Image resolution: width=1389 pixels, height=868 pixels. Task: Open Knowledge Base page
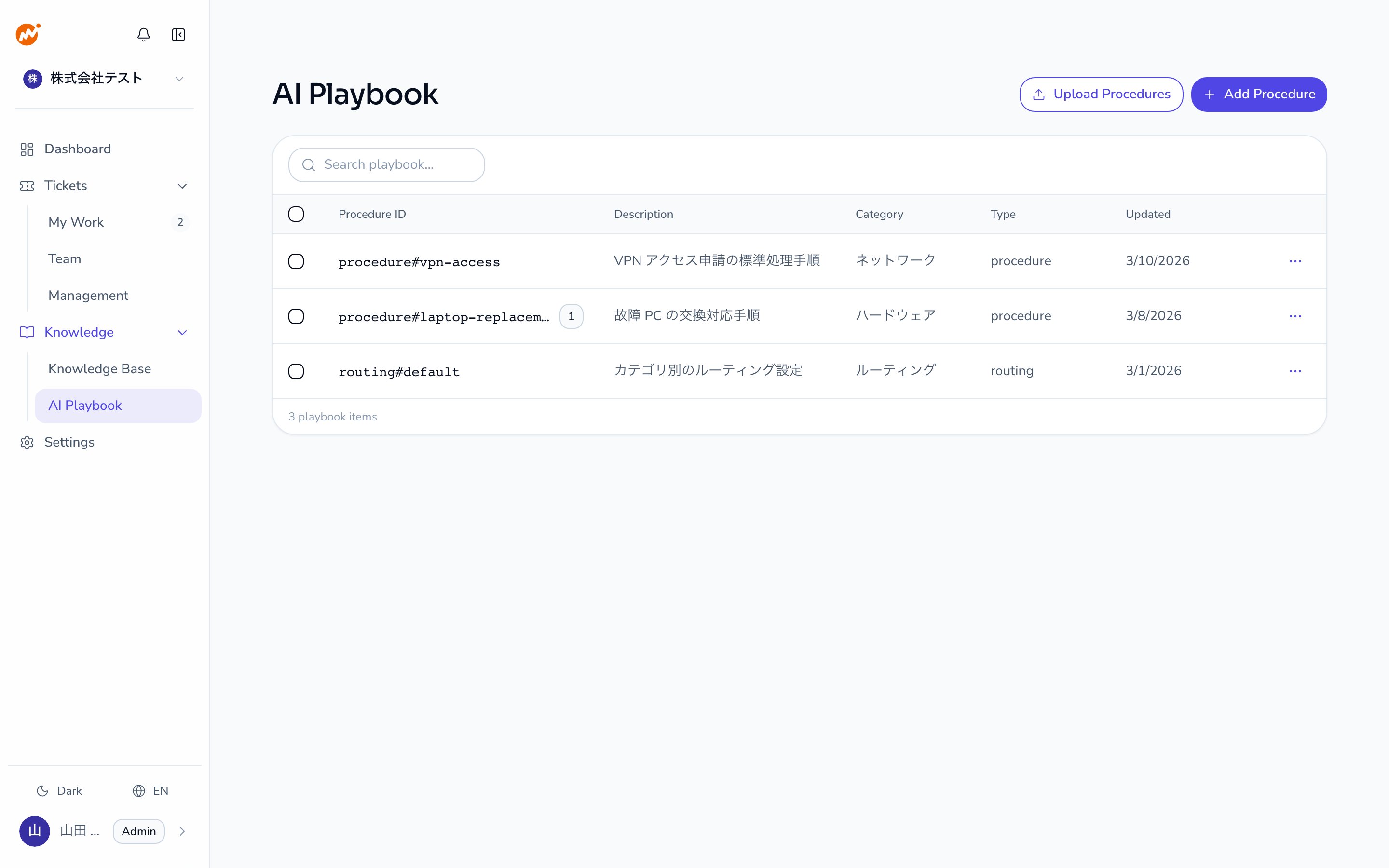coord(118,369)
